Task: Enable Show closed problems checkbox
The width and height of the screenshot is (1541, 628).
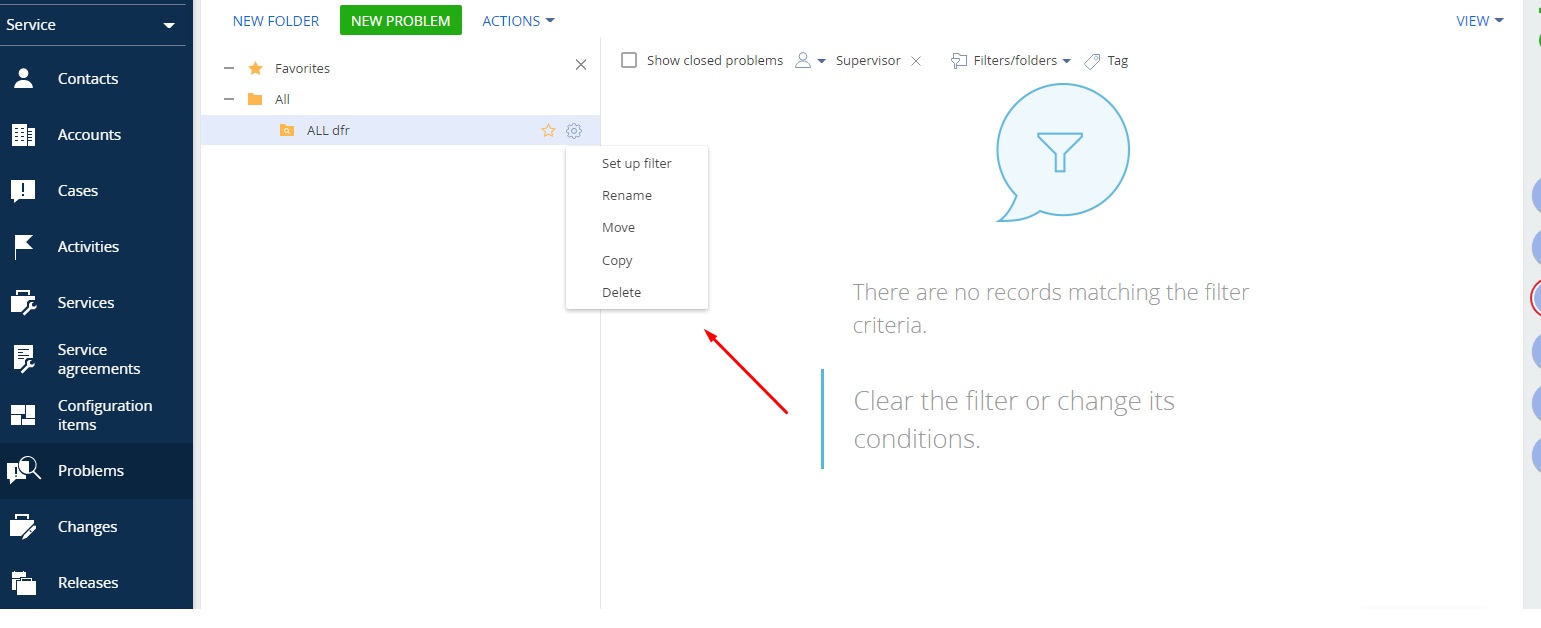Action: pos(629,60)
